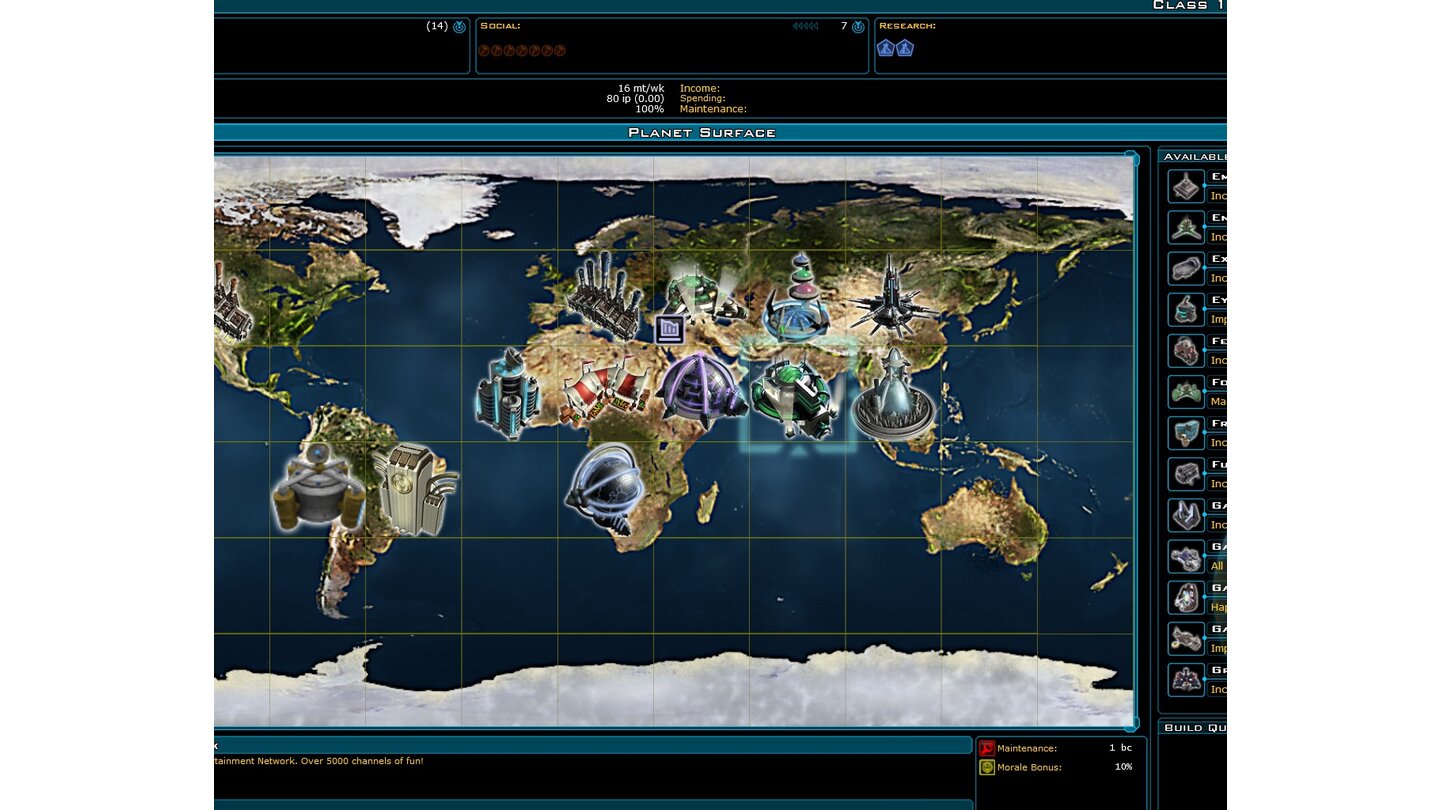Viewport: 1440px width, 810px height.
Task: Click the Social clock icon next to 7
Action: coord(858,27)
